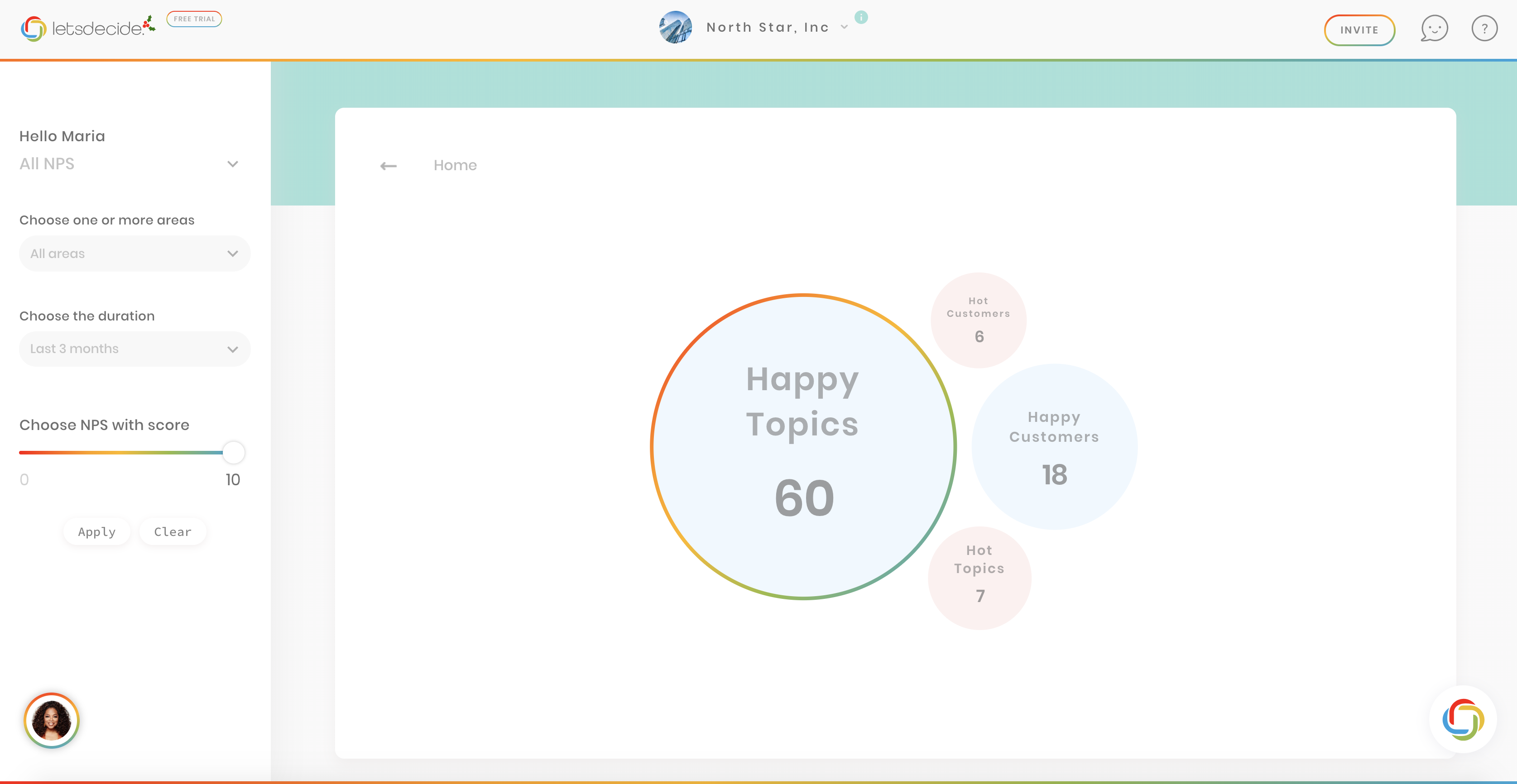
Task: Expand the All NPS dropdown
Action: (x=129, y=163)
